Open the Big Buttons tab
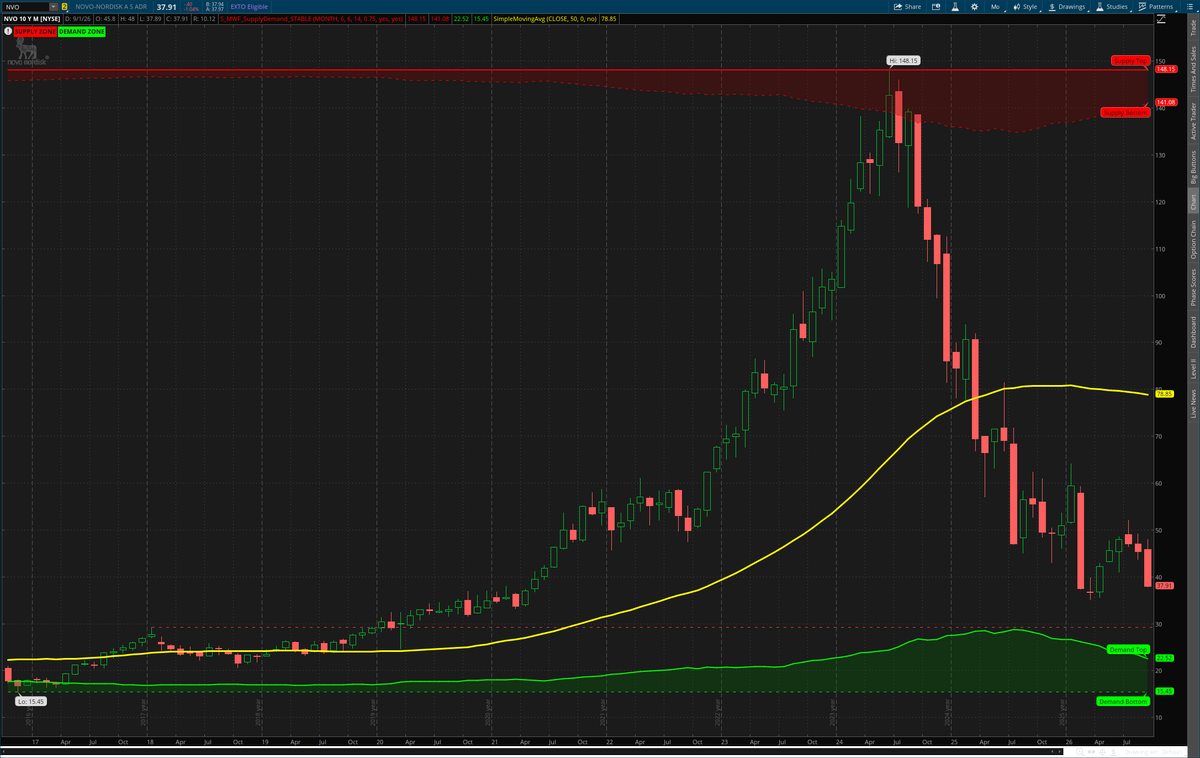 point(1192,167)
